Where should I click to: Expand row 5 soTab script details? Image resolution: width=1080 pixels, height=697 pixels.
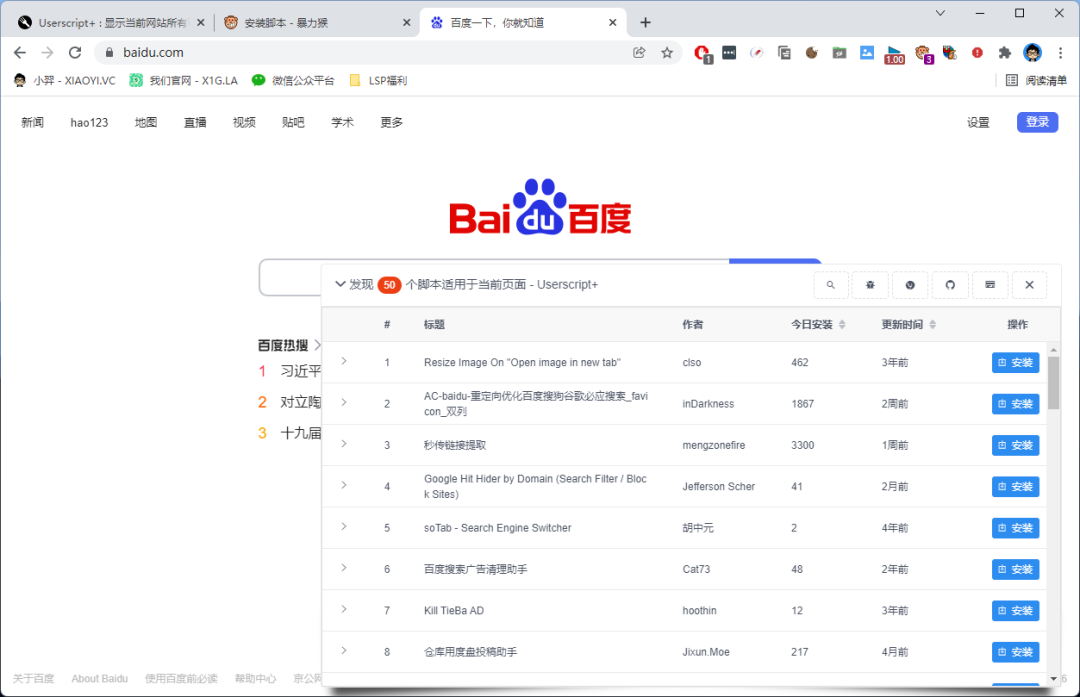click(x=344, y=527)
